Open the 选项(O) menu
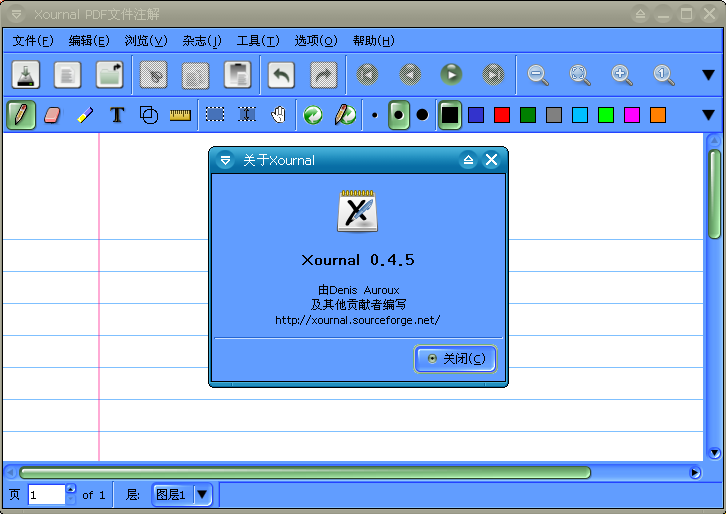Viewport: 726px width, 514px height. click(x=316, y=41)
